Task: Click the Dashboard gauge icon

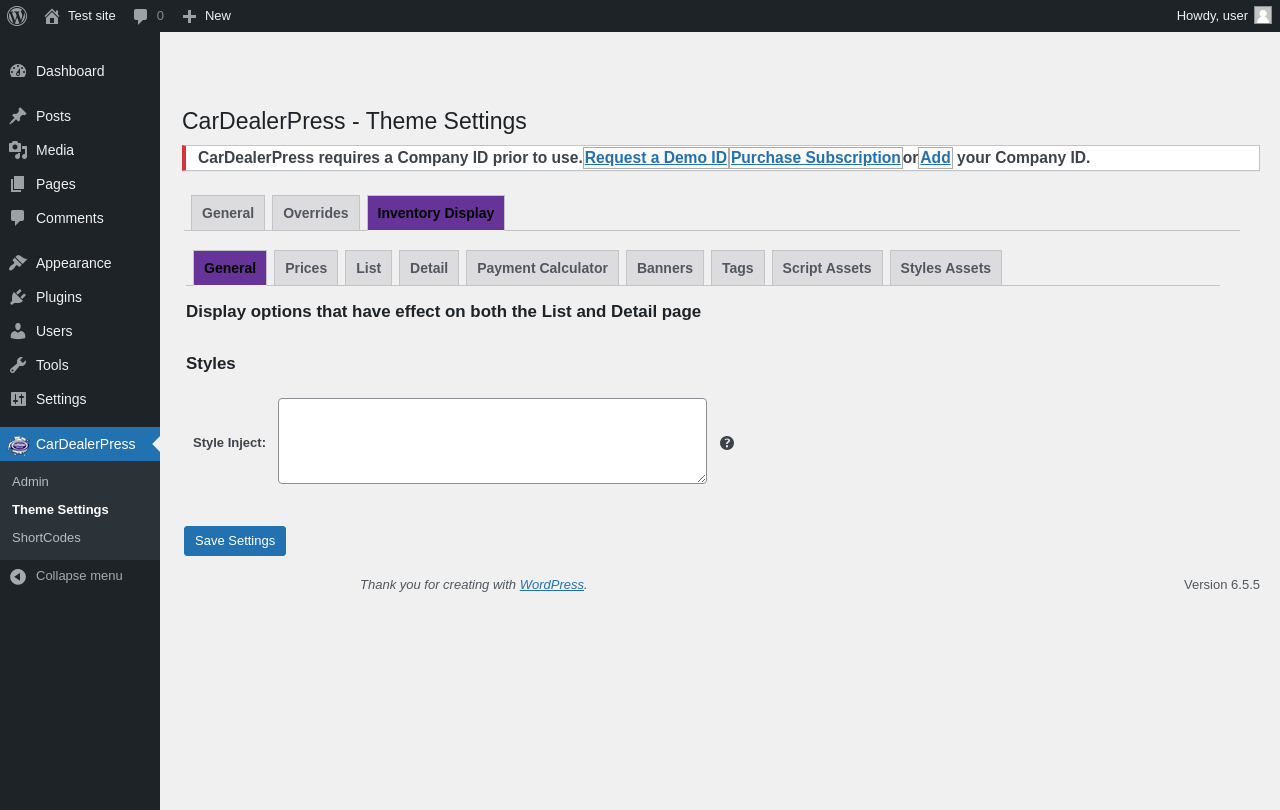Action: 18,71
